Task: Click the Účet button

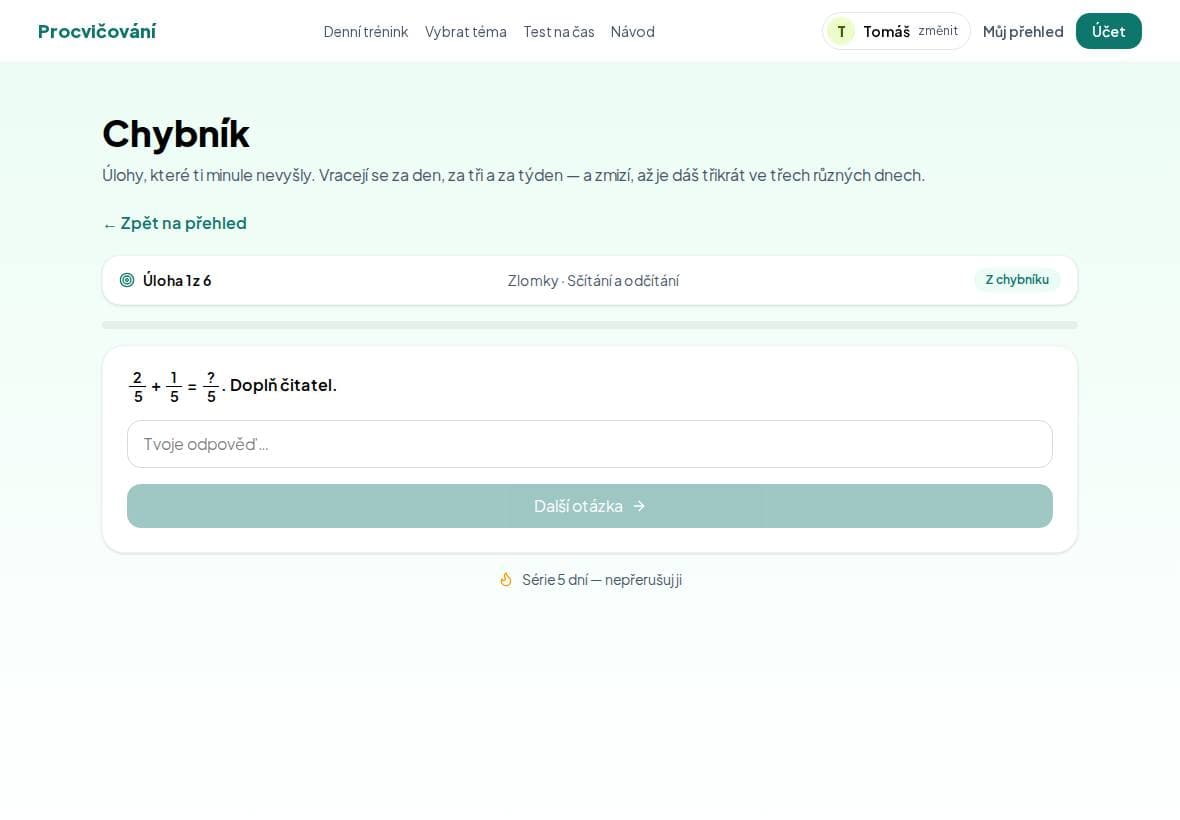Action: click(x=1109, y=31)
